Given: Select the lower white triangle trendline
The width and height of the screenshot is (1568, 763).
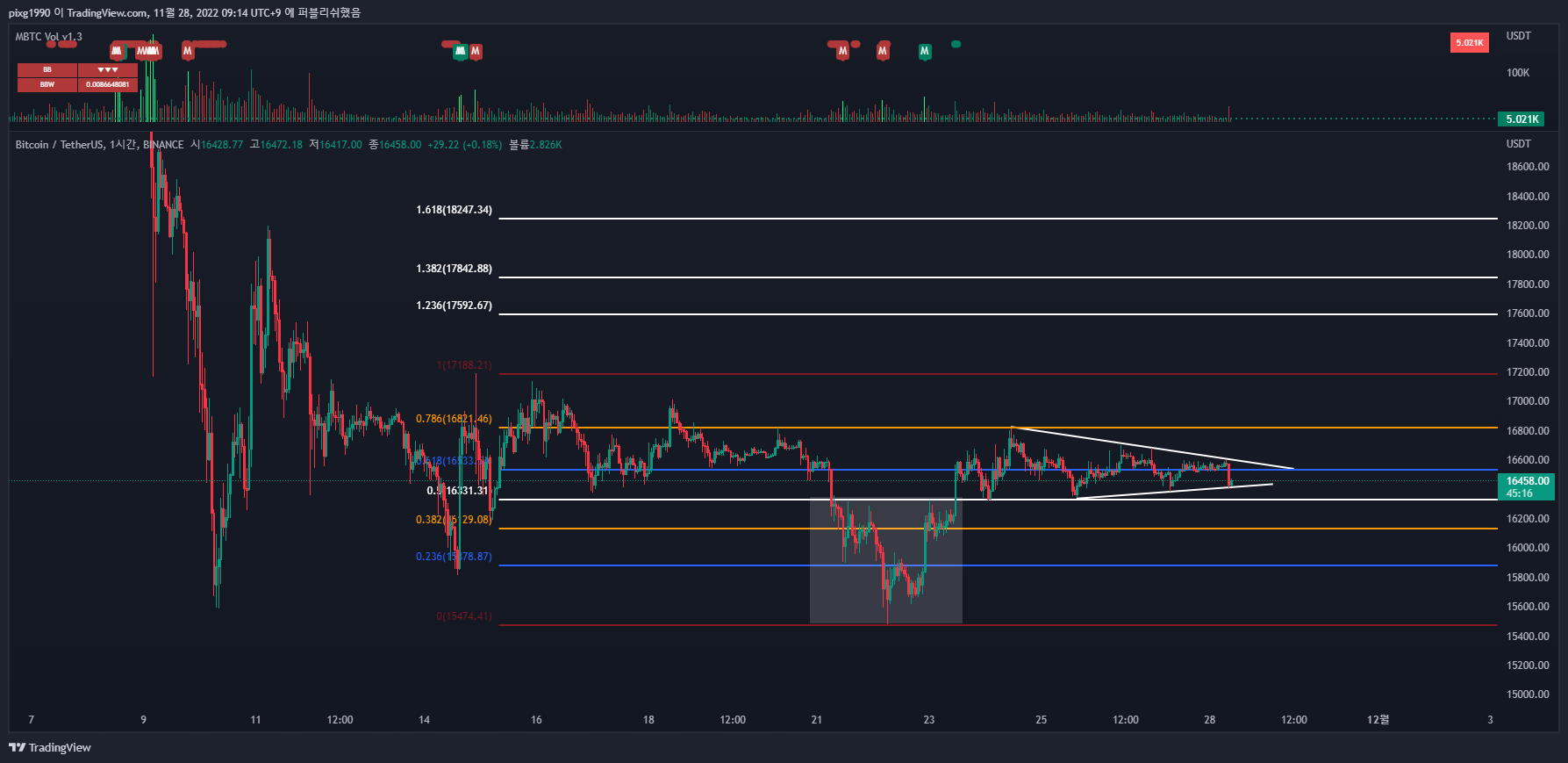Looking at the screenshot, I should tap(1174, 492).
